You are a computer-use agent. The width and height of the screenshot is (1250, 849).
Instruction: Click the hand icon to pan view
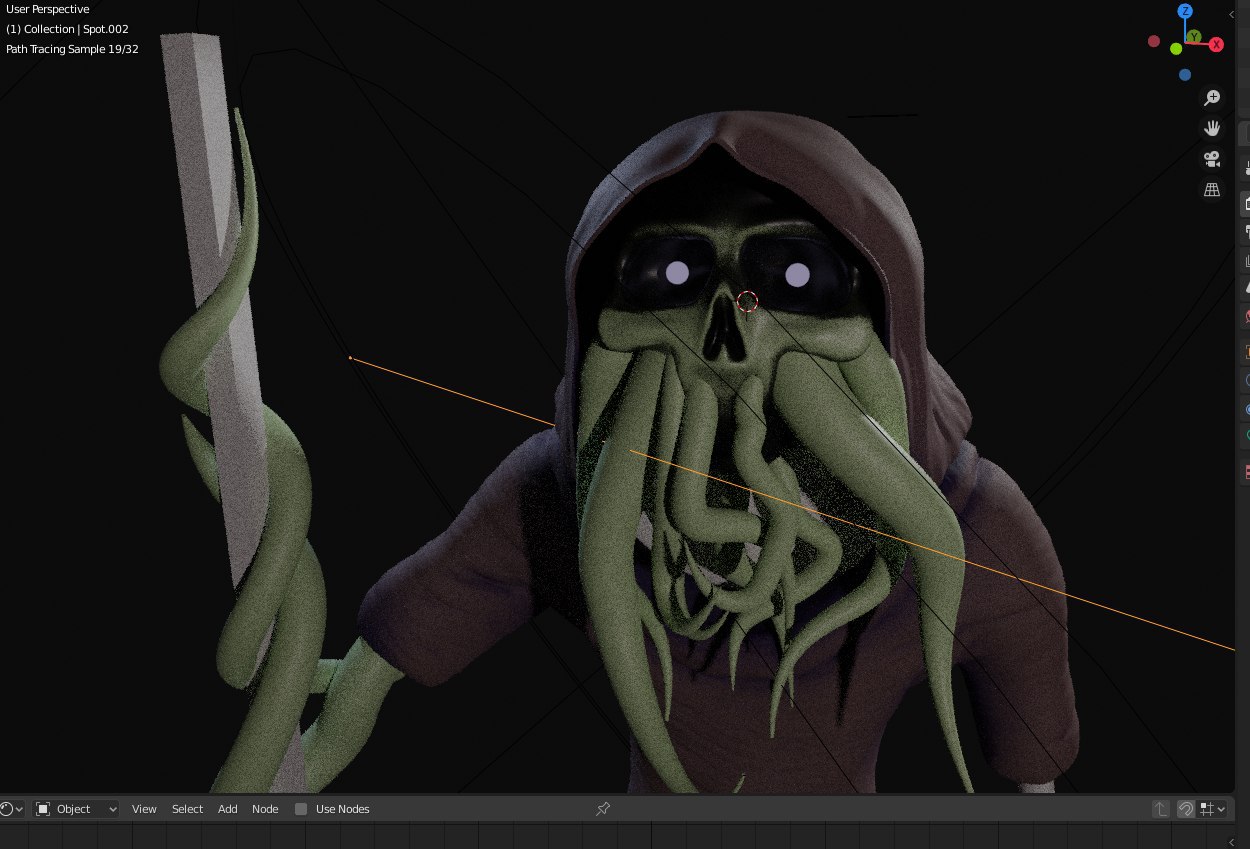click(x=1212, y=128)
